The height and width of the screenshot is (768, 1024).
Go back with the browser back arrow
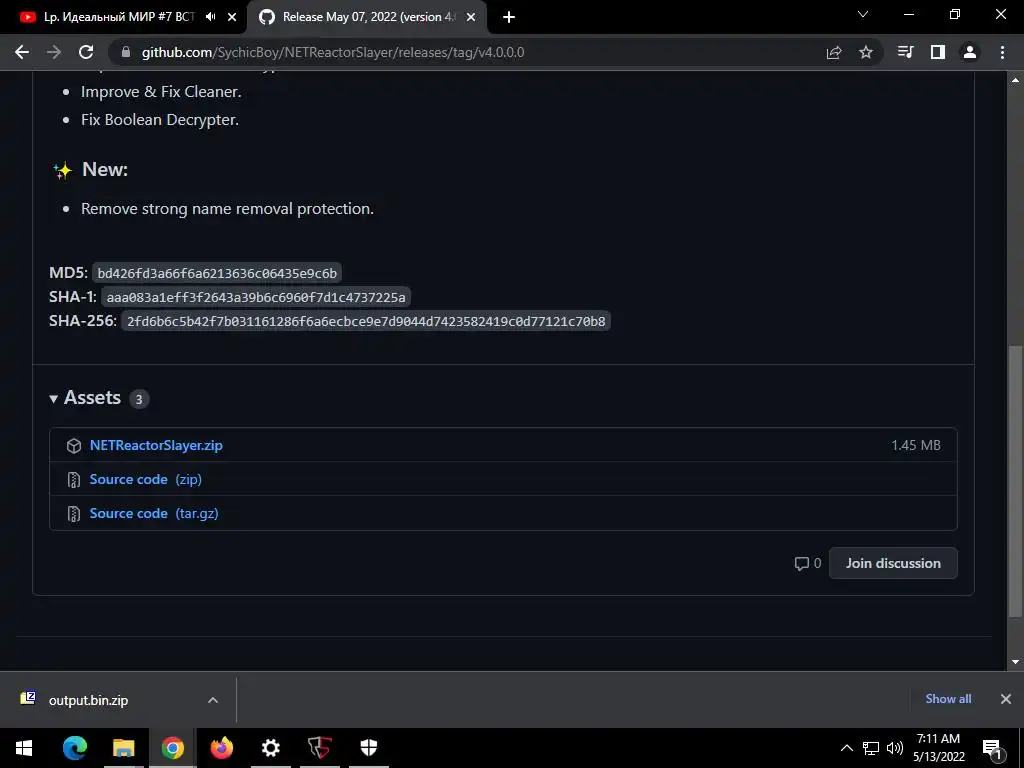pyautogui.click(x=22, y=52)
